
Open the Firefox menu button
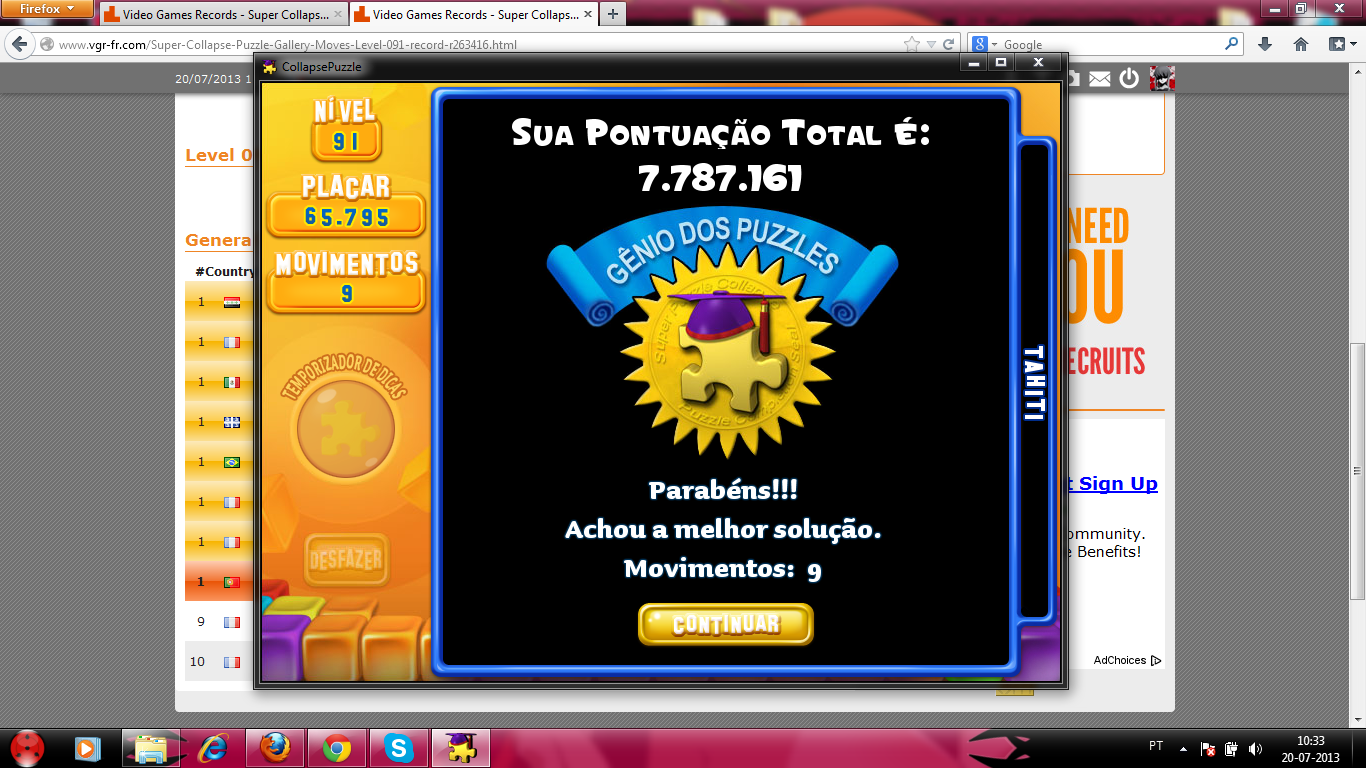pos(47,9)
